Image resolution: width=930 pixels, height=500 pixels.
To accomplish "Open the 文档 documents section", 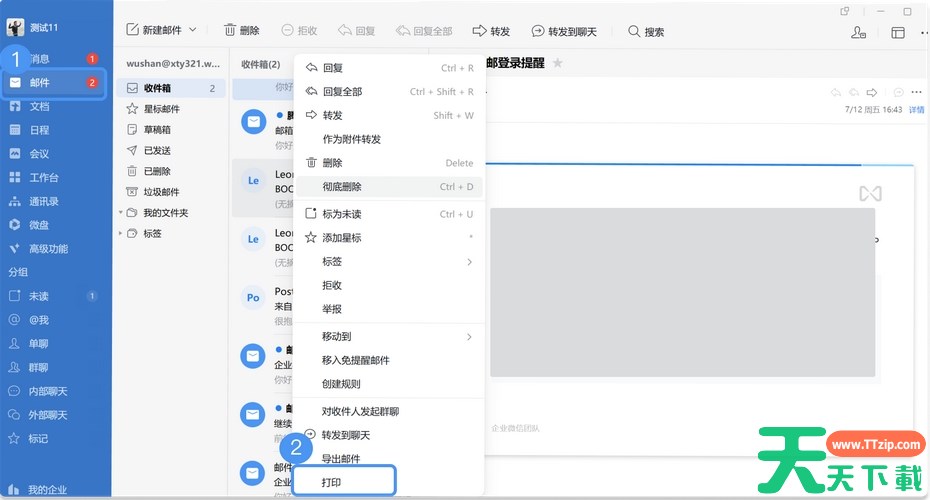I will pos(38,106).
